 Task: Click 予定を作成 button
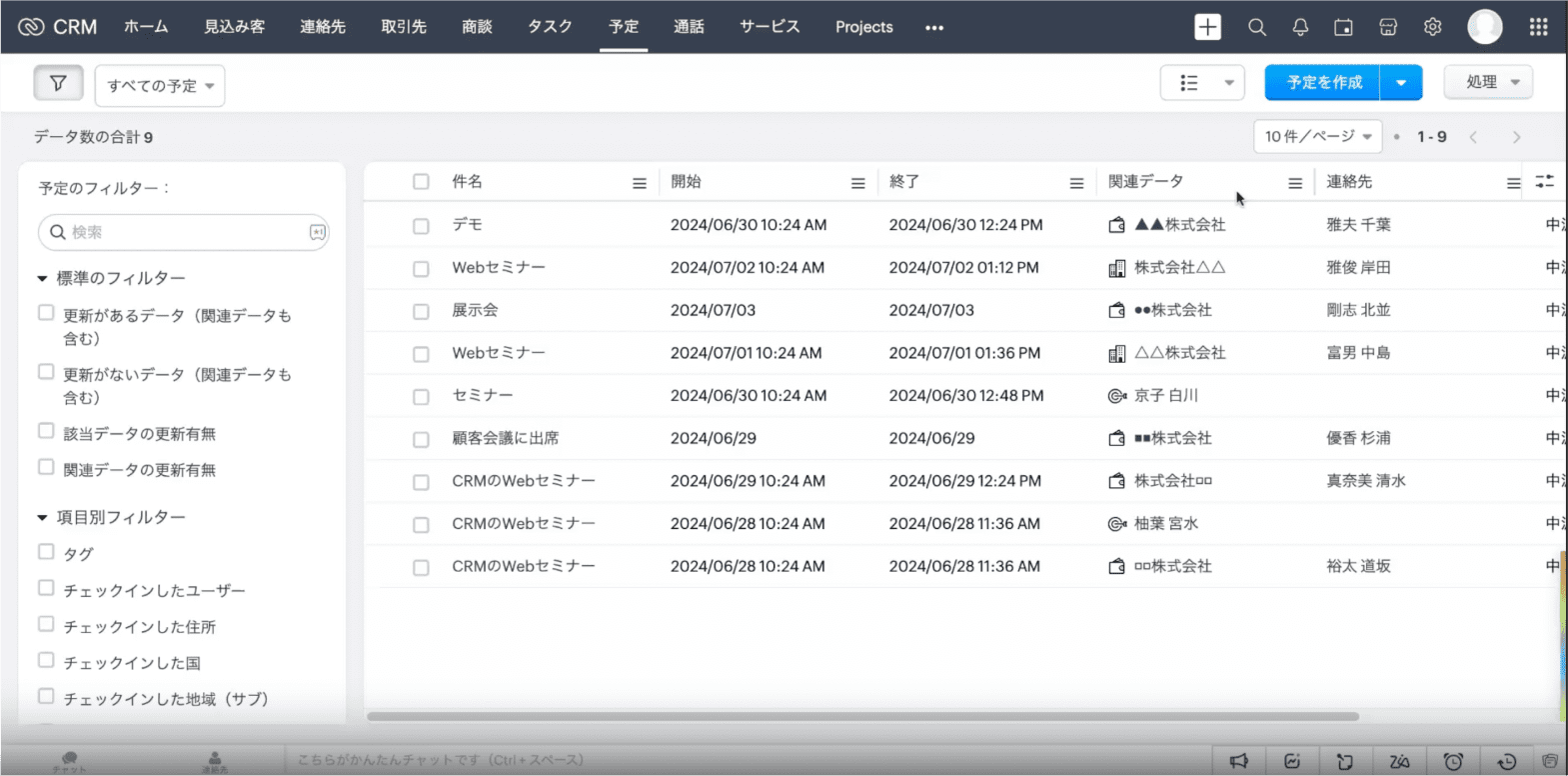click(x=1323, y=83)
